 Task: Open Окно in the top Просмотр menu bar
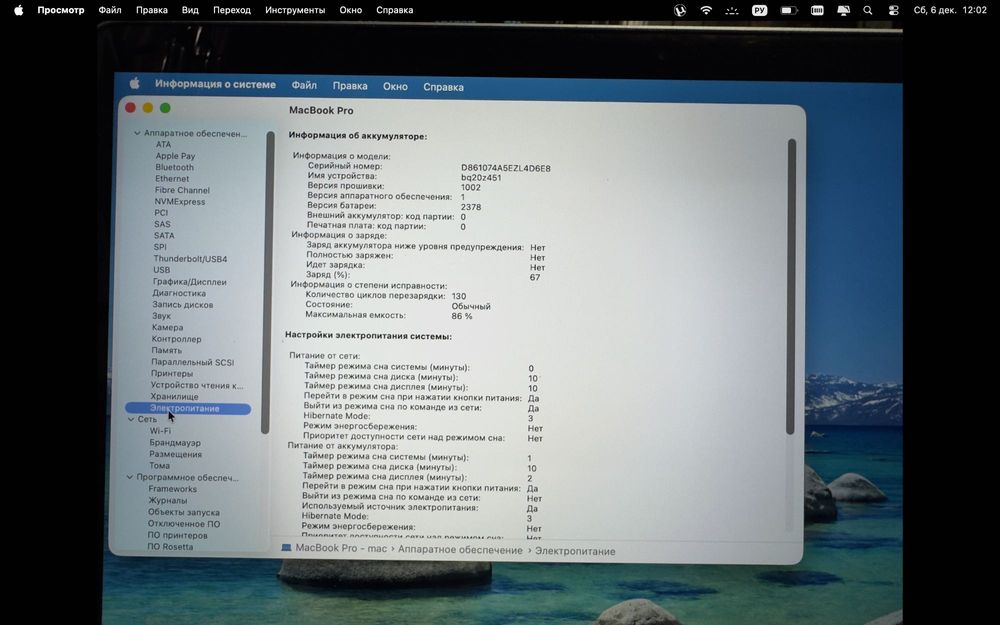(x=350, y=10)
